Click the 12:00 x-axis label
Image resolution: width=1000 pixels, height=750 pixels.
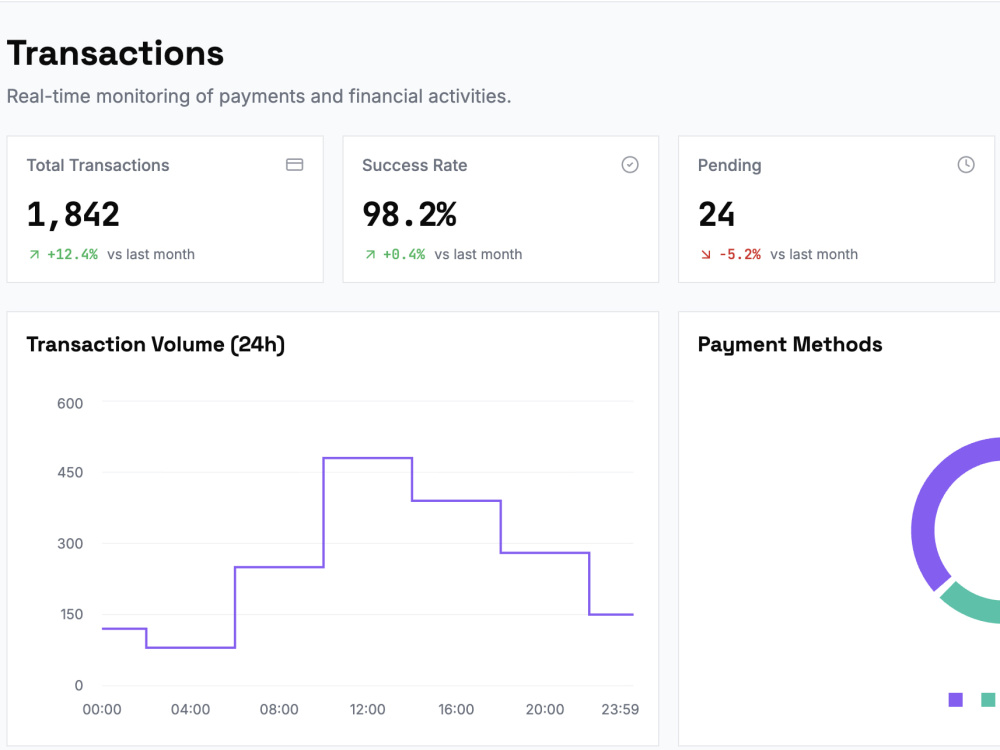pos(367,710)
